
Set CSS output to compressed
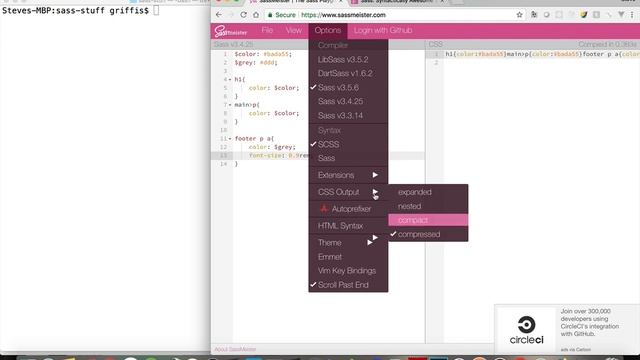pos(428,234)
